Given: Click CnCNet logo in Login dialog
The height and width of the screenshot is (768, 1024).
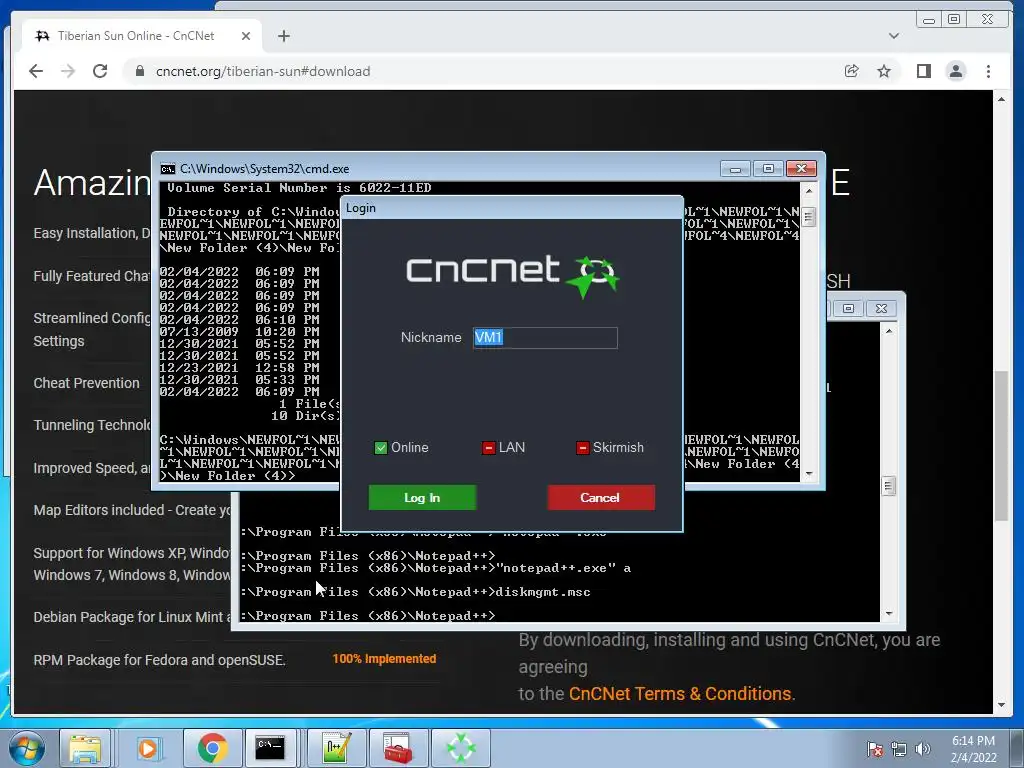Looking at the screenshot, I should click(513, 276).
